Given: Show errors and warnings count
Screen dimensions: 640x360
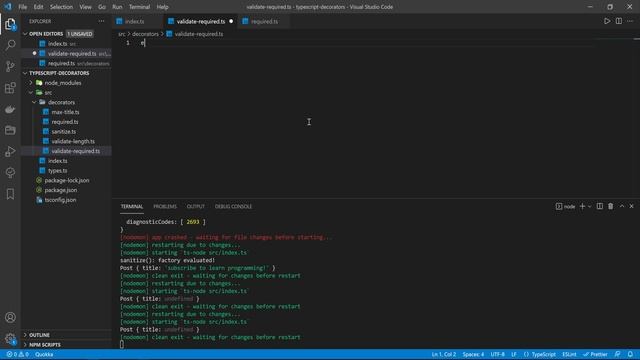Looking at the screenshot, I should (x=17, y=354).
